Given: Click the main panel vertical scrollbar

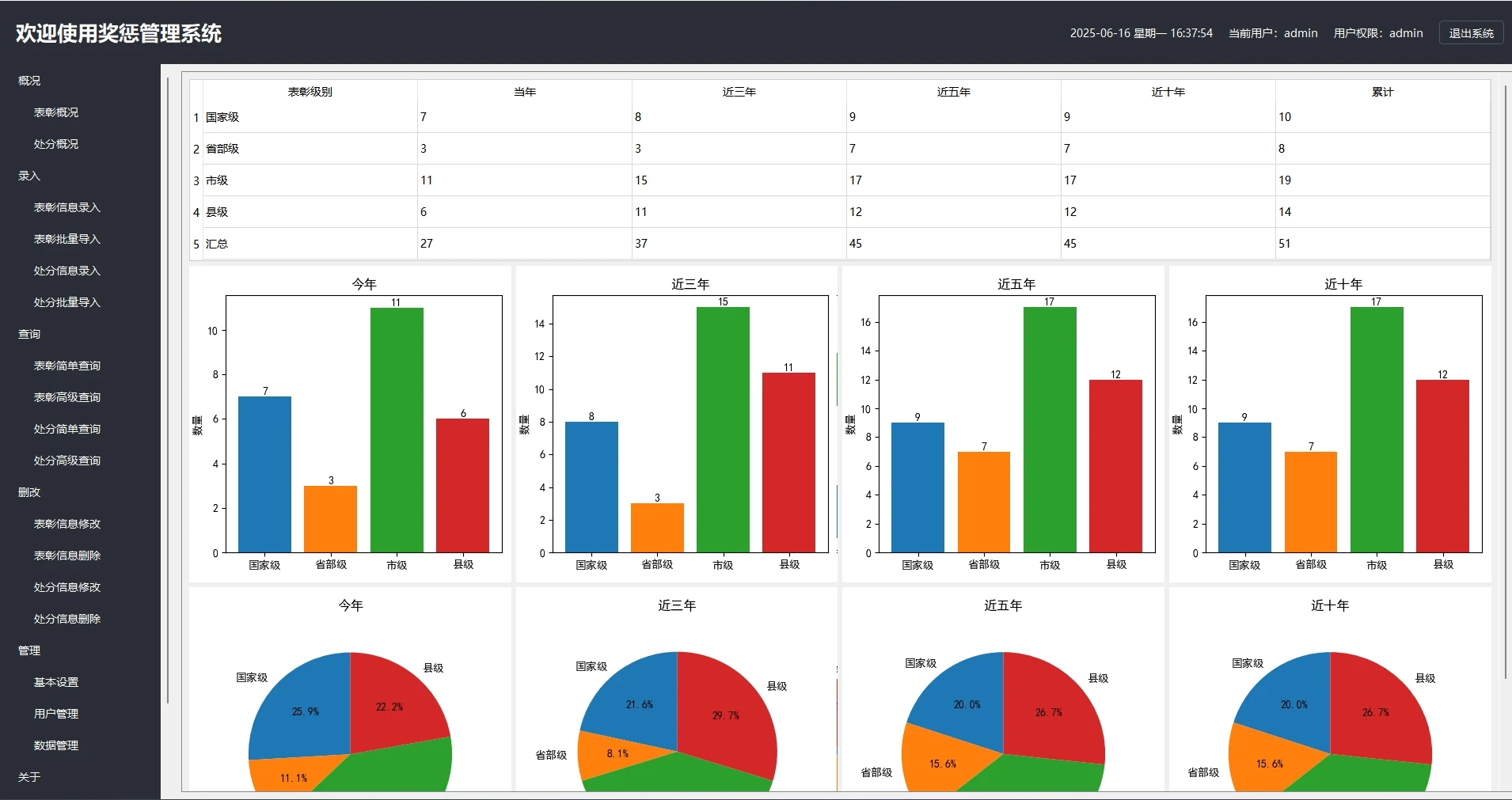Looking at the screenshot, I should pos(1506,381).
